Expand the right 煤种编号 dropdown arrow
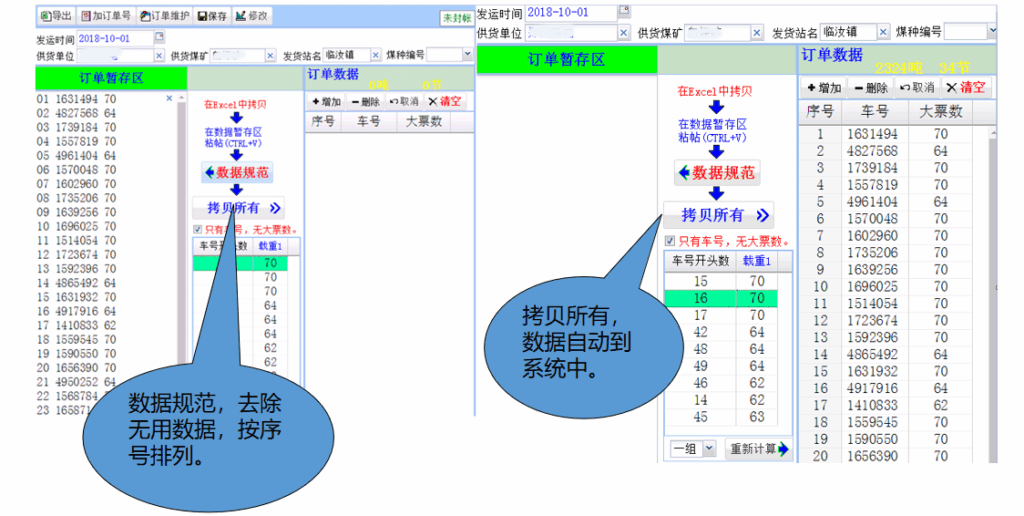Viewport: 1024px width, 516px height. [x=991, y=32]
